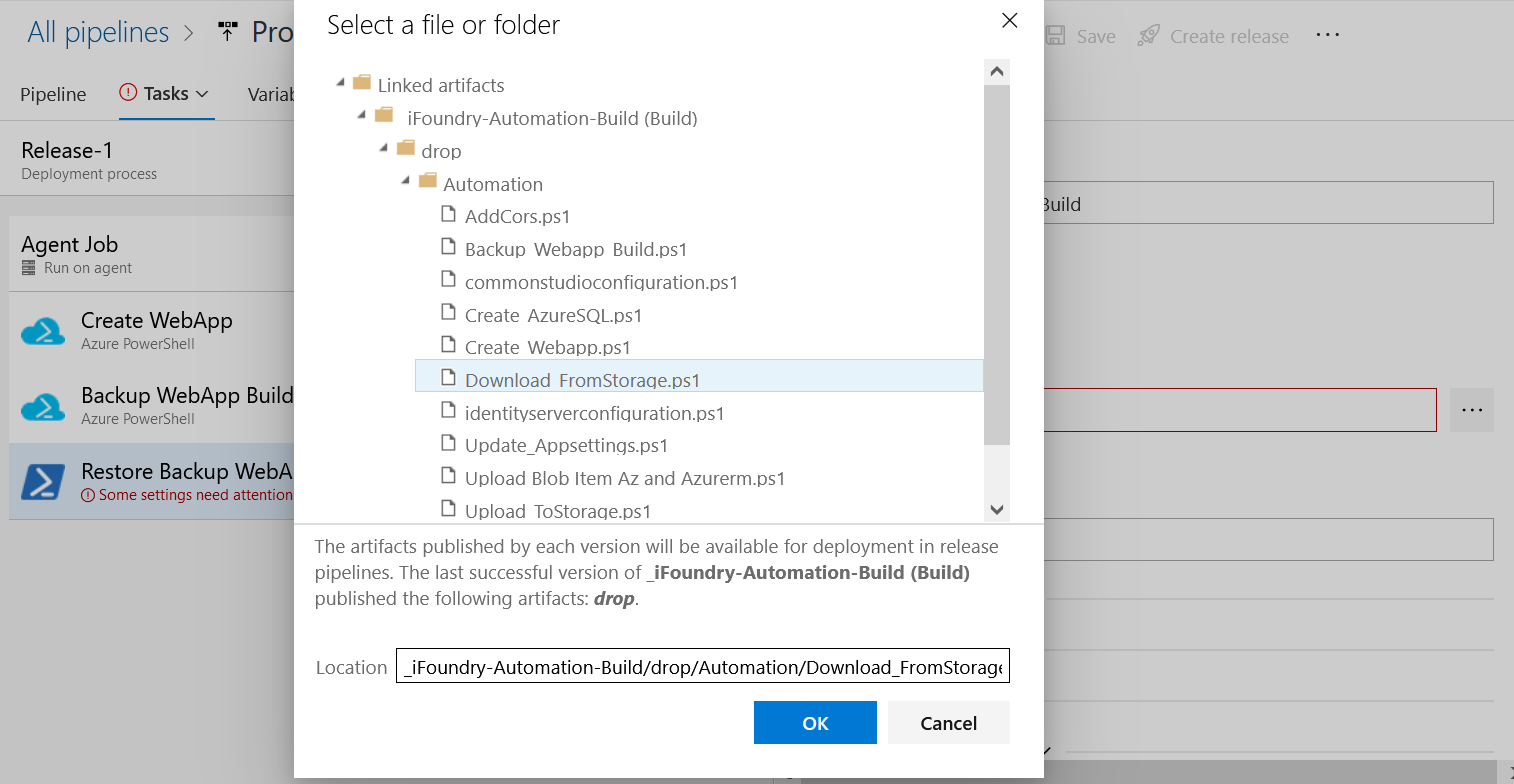Viewport: 1514px width, 784px height.
Task: Select Backup_Webapp_Build.ps1 in the tree
Action: pos(576,249)
